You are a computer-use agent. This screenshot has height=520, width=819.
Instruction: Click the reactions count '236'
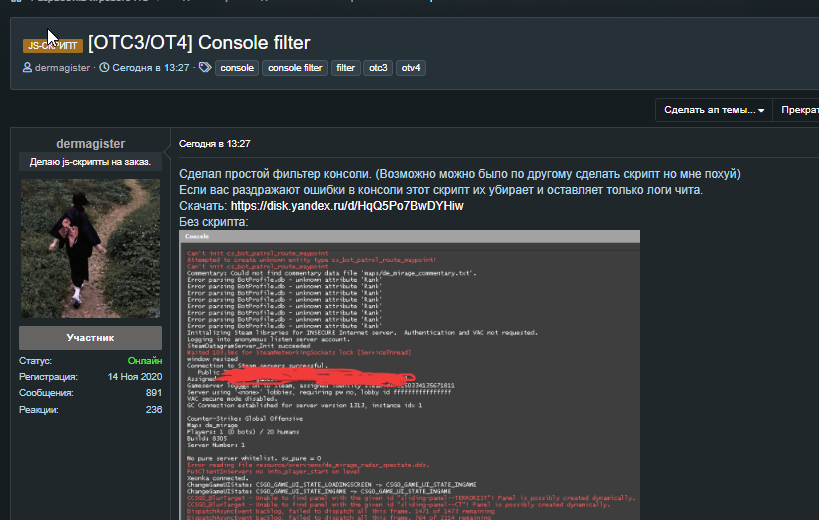[x=154, y=410]
